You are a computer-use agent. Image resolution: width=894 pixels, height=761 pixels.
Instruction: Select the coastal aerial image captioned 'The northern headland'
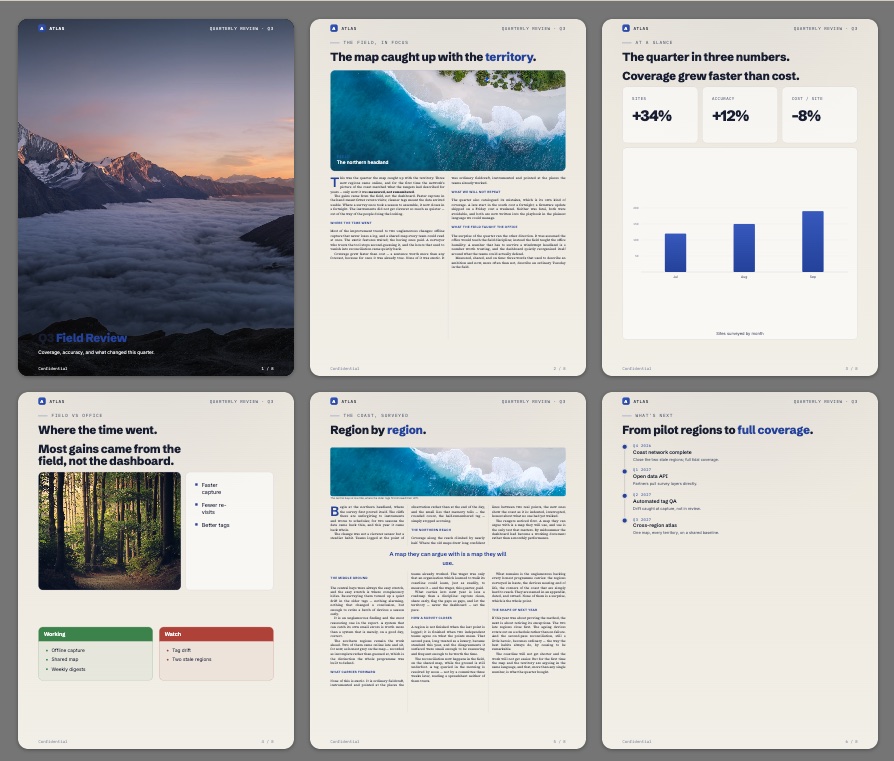(448, 120)
